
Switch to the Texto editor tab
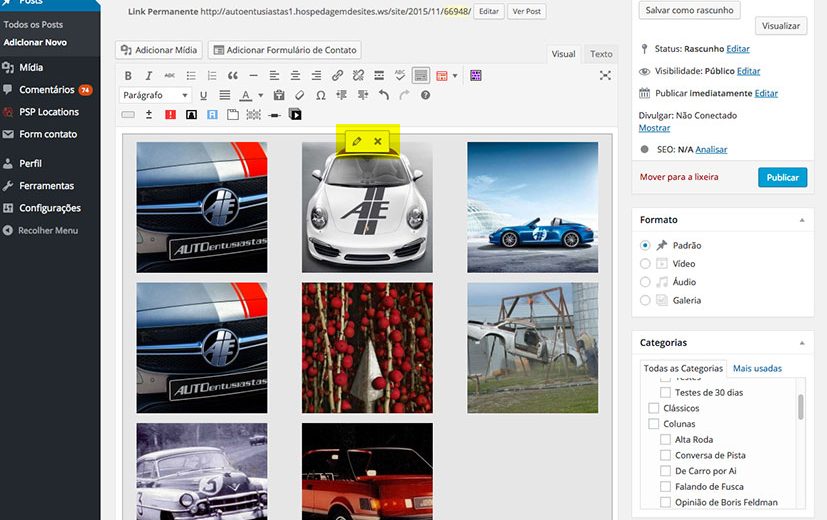601,54
